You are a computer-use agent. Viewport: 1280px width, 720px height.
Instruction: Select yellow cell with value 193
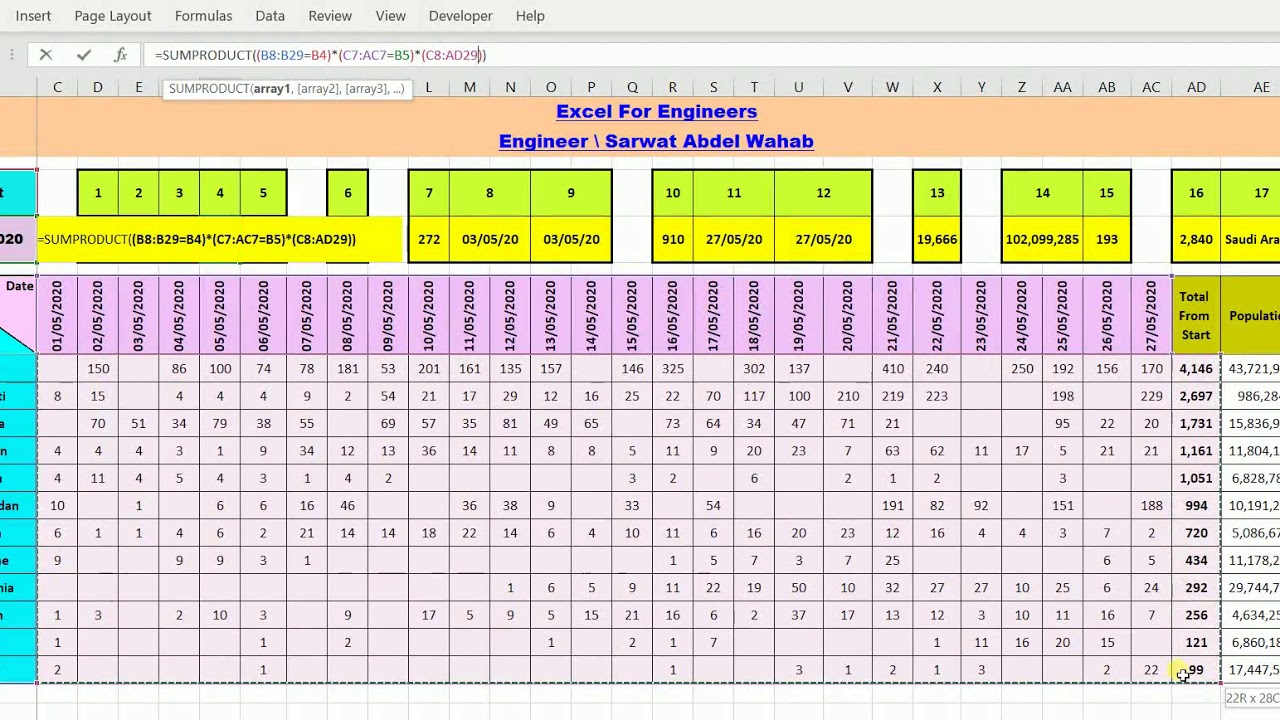click(1107, 240)
